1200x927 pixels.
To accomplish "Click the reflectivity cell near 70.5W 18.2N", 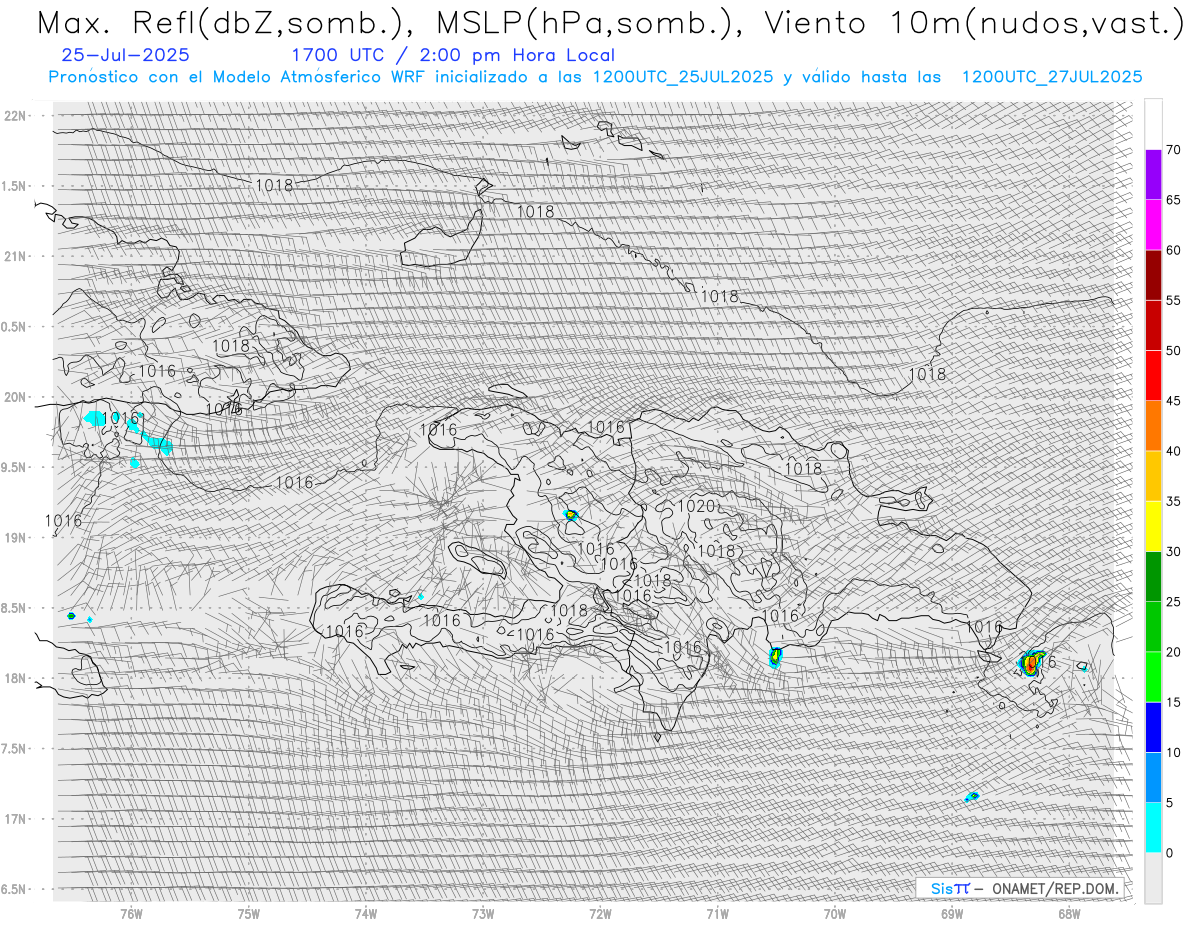I will 775,657.
